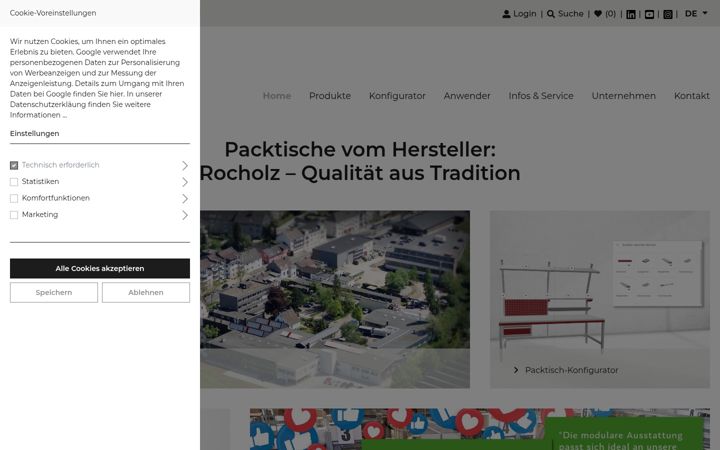Click the Einstellungen heading

[34, 134]
